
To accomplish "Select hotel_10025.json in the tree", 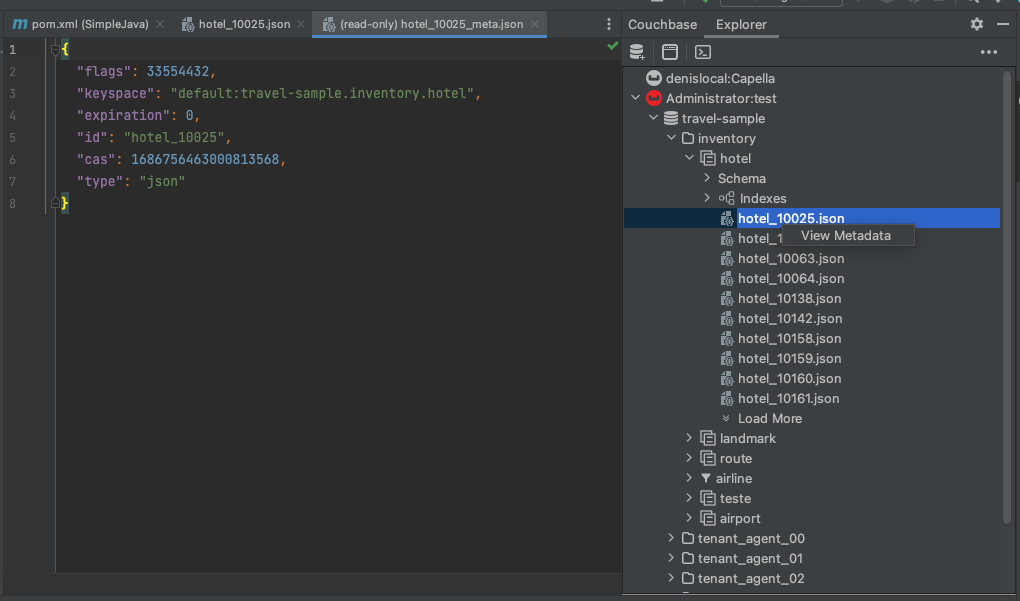I will 791,218.
